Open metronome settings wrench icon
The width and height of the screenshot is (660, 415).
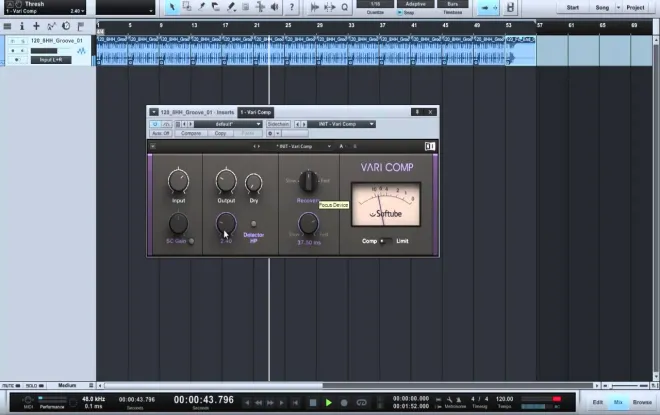[x=450, y=399]
